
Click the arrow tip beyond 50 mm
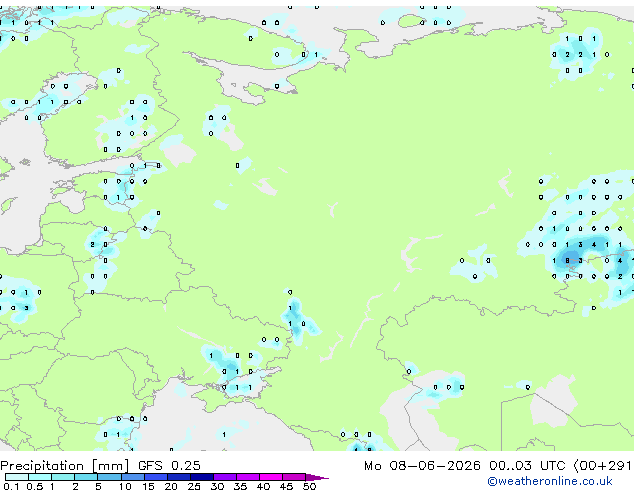pyautogui.click(x=317, y=478)
